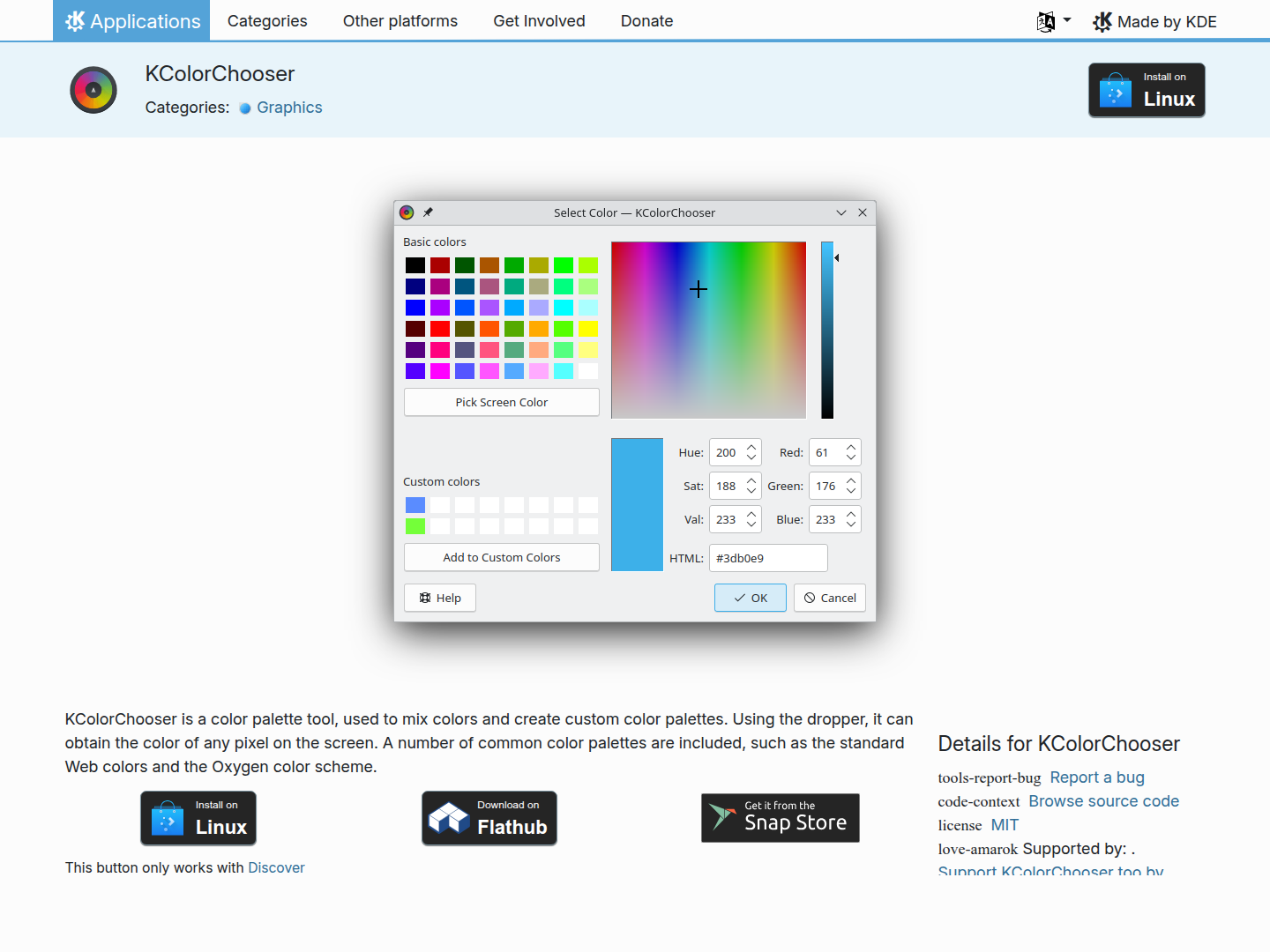
Task: Click the value brightness slider arrow
Action: coord(837,257)
